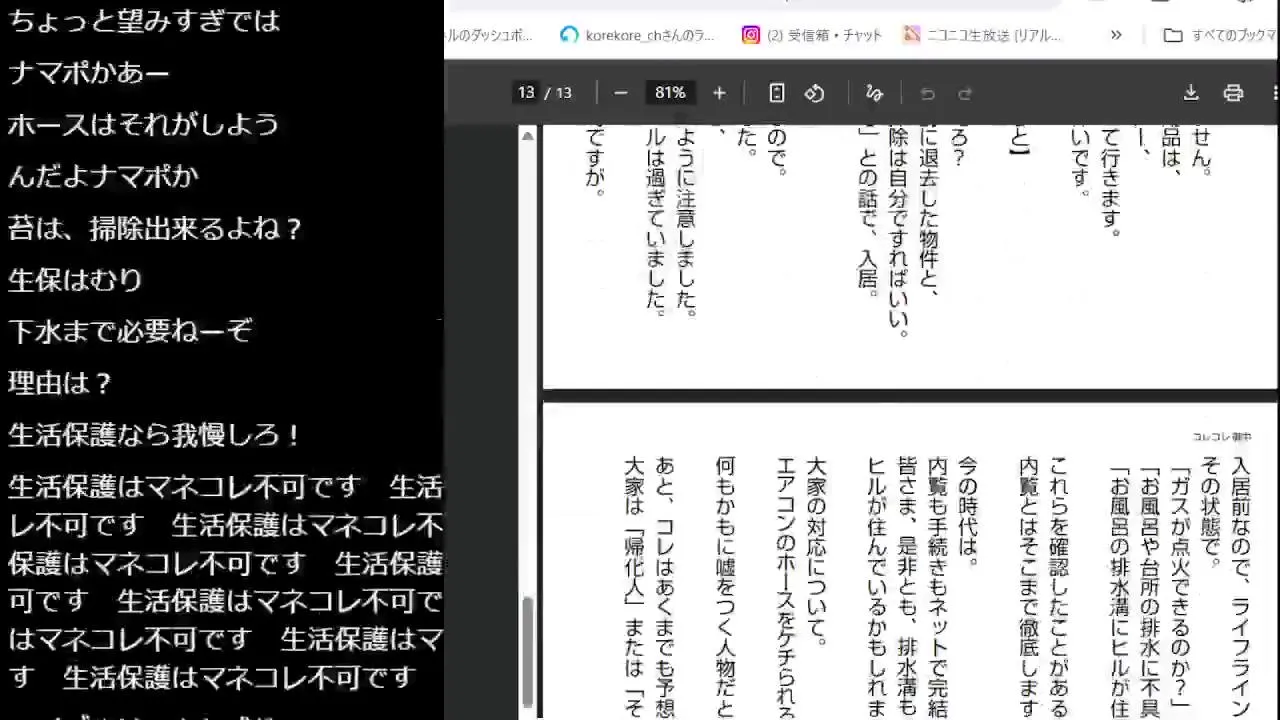The width and height of the screenshot is (1280, 720).
Task: Click the comment んだよナマポか
Action: coord(103,177)
